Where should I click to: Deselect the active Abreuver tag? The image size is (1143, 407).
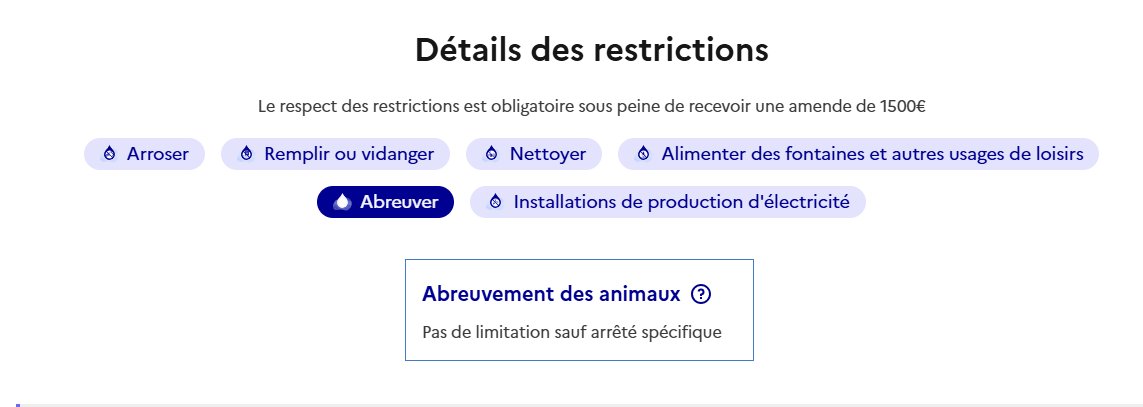tap(385, 202)
